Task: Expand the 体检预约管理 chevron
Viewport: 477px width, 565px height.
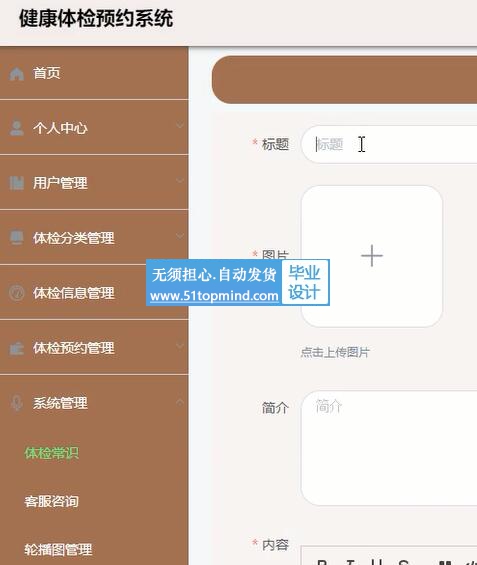Action: [x=180, y=346]
